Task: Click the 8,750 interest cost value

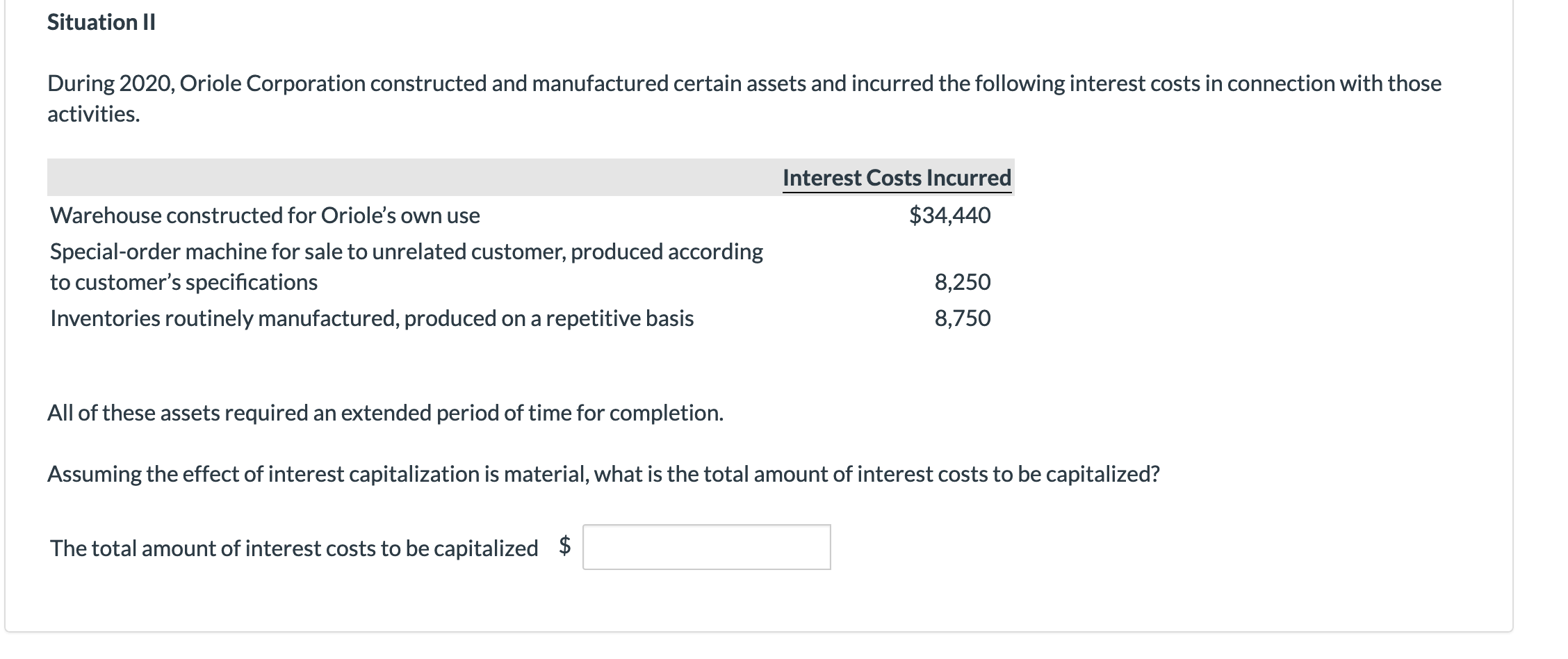Action: click(962, 318)
